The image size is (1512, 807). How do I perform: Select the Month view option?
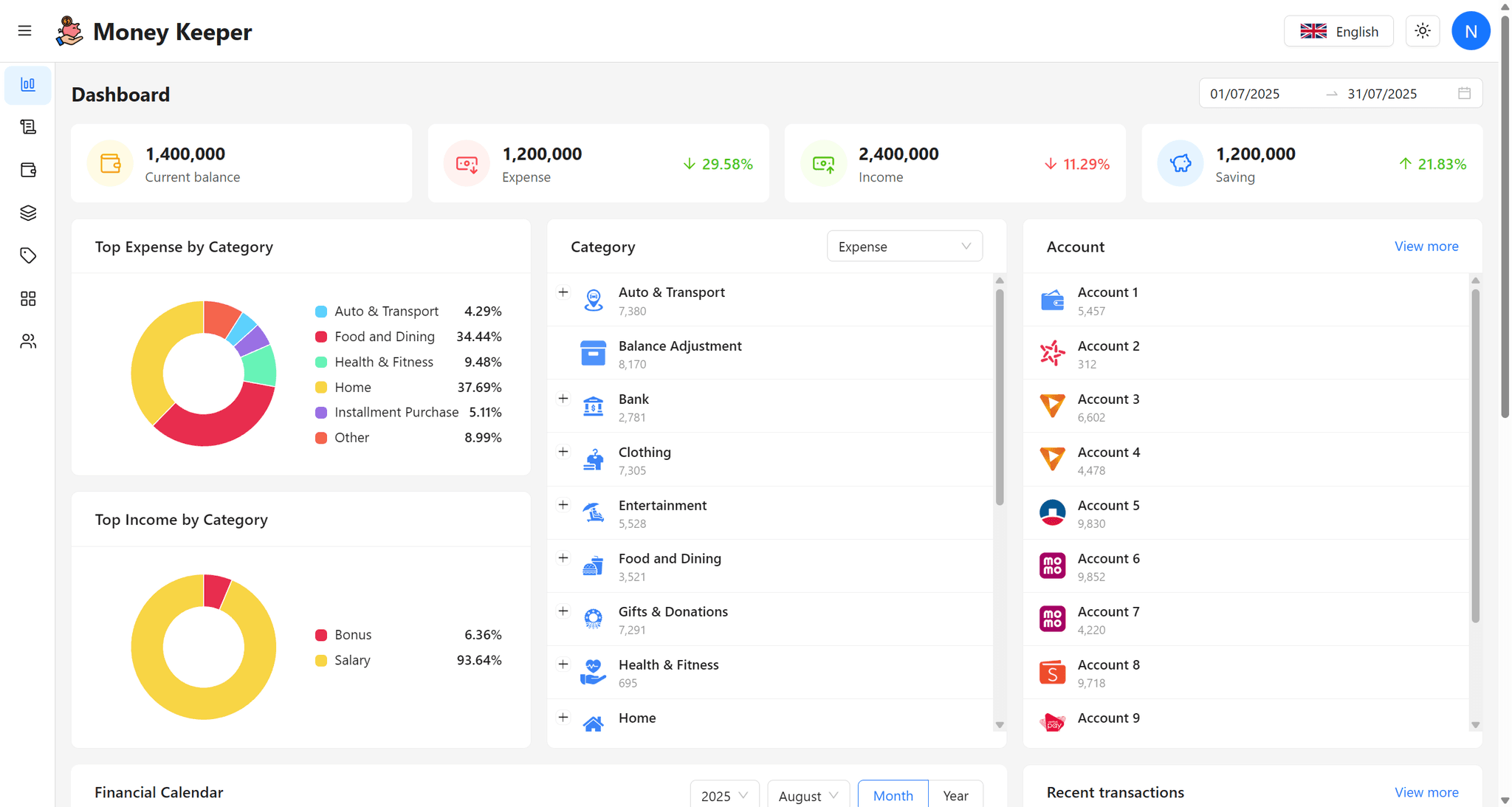[x=893, y=795]
